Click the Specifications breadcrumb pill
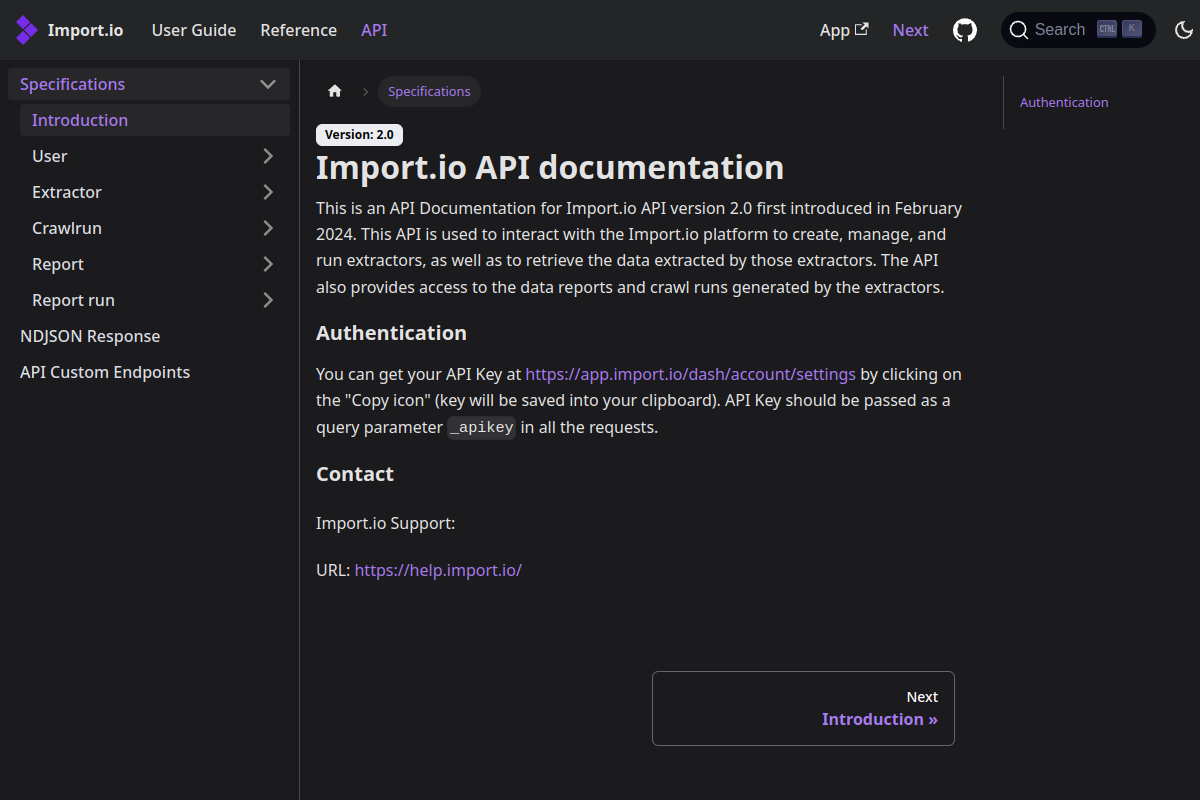Image resolution: width=1200 pixels, height=800 pixels. point(429,91)
